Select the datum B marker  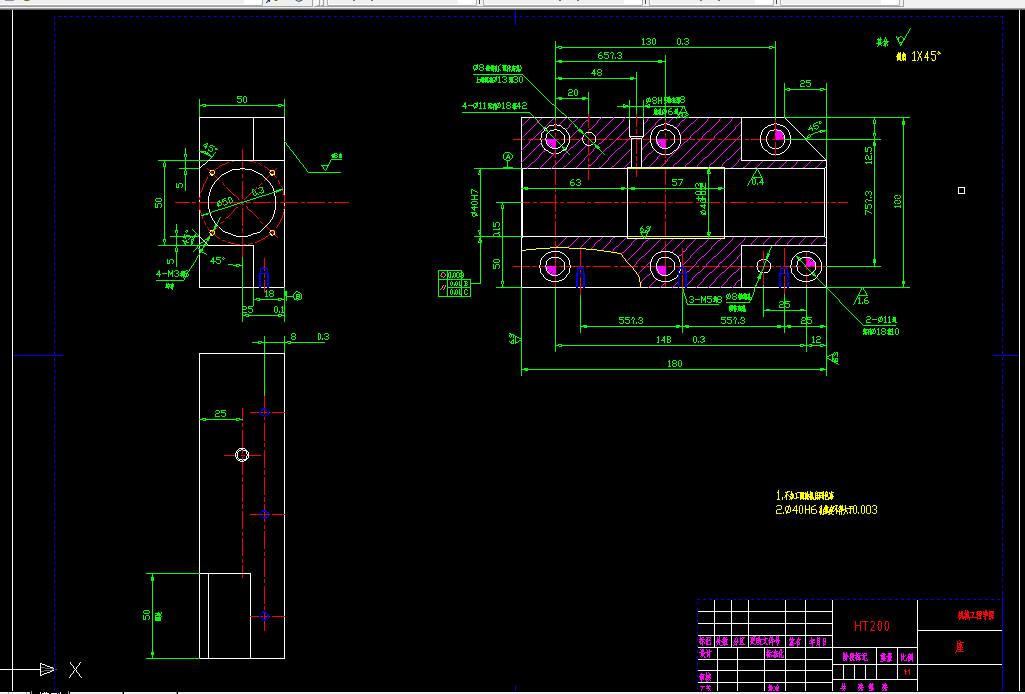(298, 296)
